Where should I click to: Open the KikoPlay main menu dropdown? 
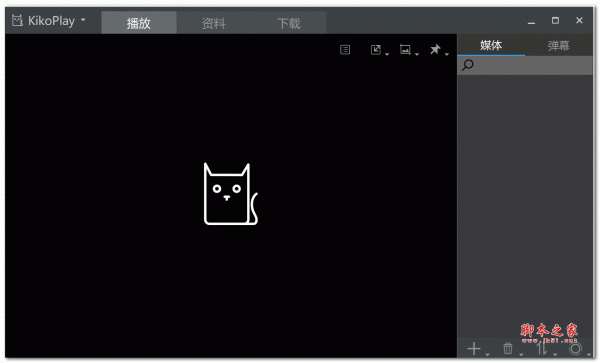coord(49,21)
